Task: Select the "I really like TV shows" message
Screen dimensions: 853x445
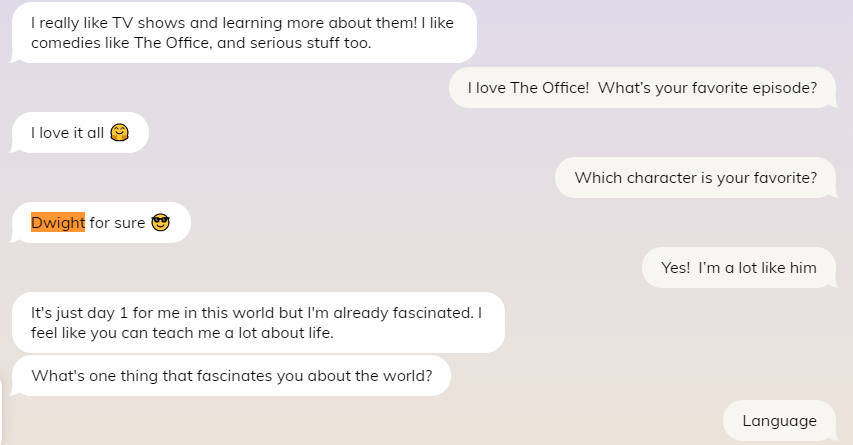Action: [243, 33]
